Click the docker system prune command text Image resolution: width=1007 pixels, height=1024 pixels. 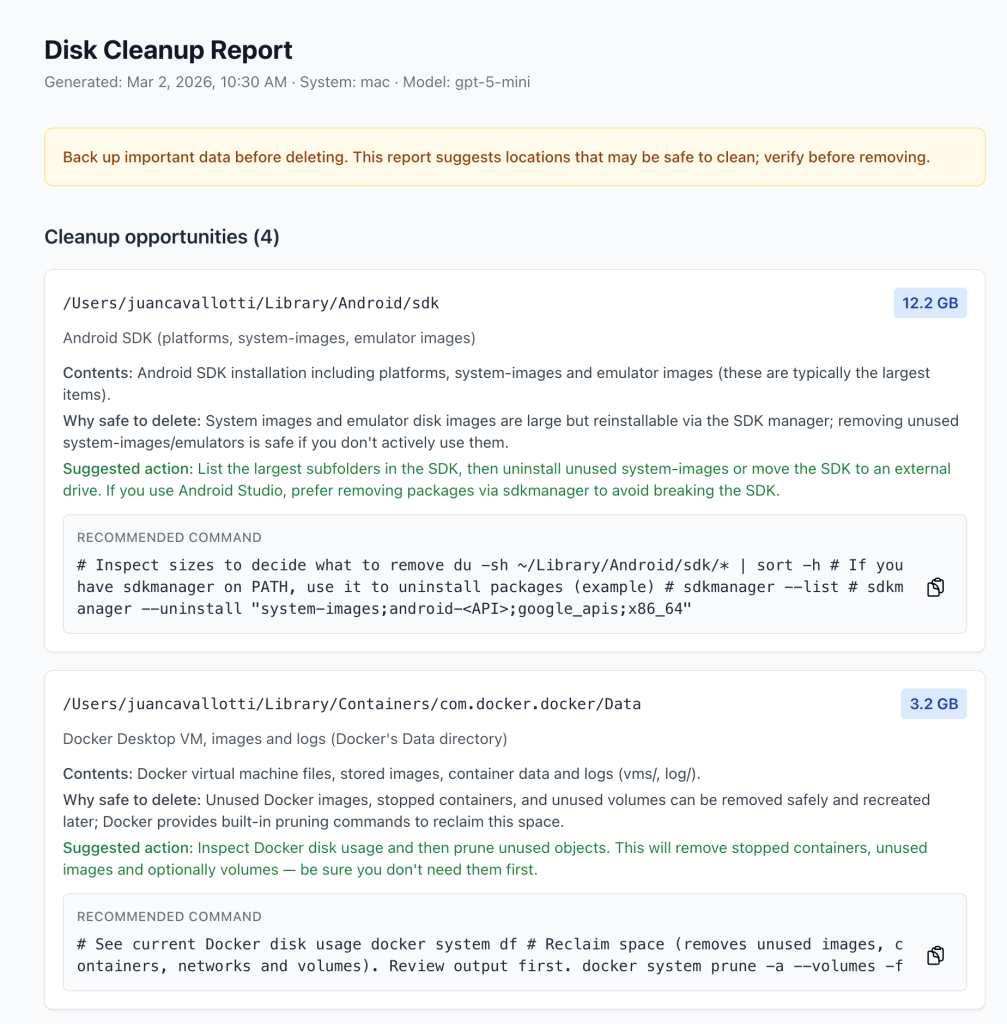[x=490, y=955]
